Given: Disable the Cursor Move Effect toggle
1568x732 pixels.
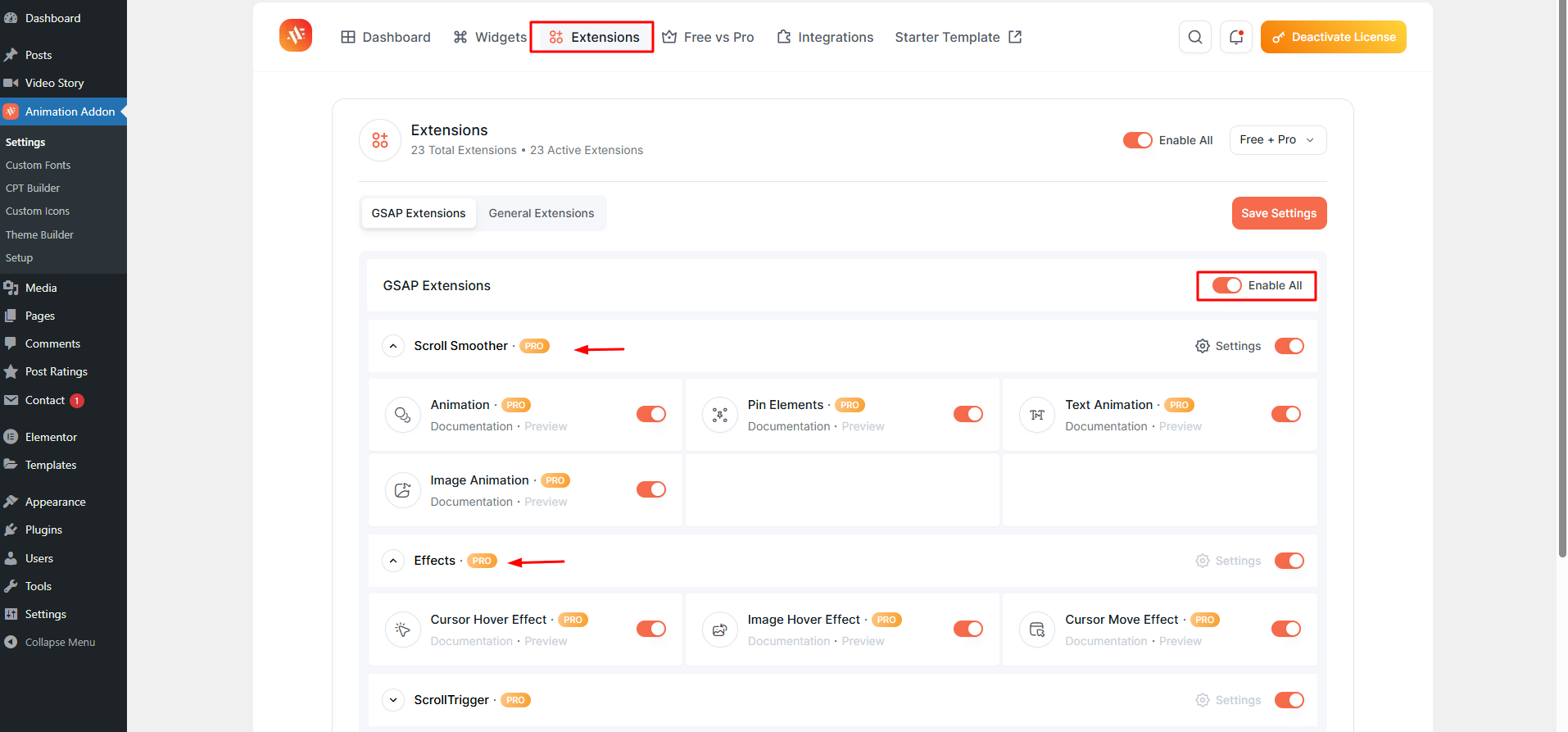Looking at the screenshot, I should coord(1286,629).
